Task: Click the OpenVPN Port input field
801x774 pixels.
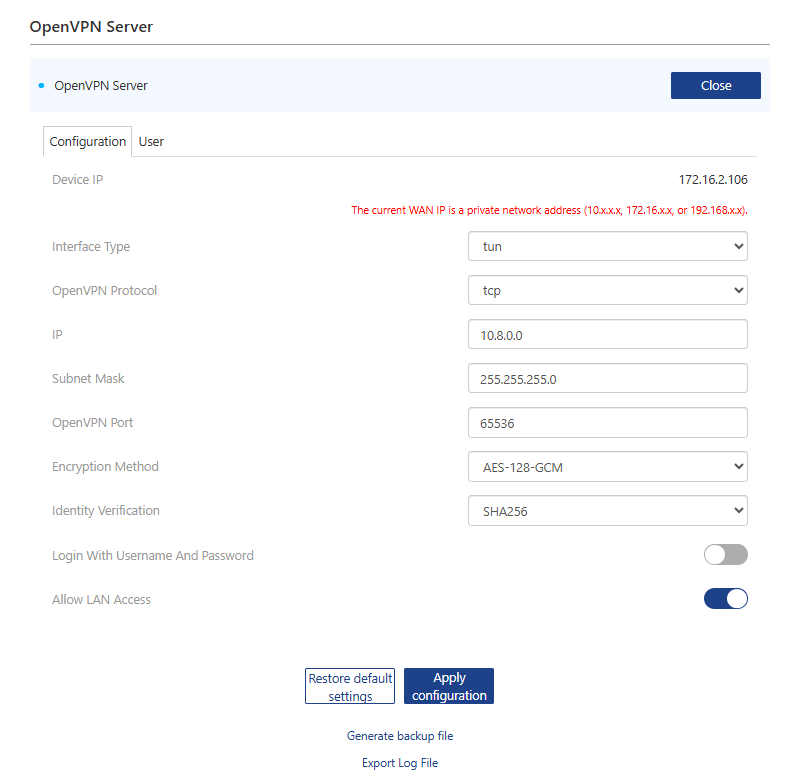Action: click(x=607, y=422)
